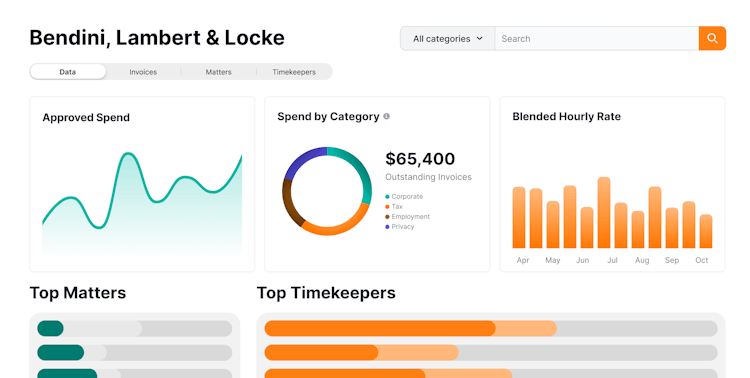This screenshot has height=378, width=750.
Task: Select the purple Privacy legend dot
Action: (x=387, y=227)
